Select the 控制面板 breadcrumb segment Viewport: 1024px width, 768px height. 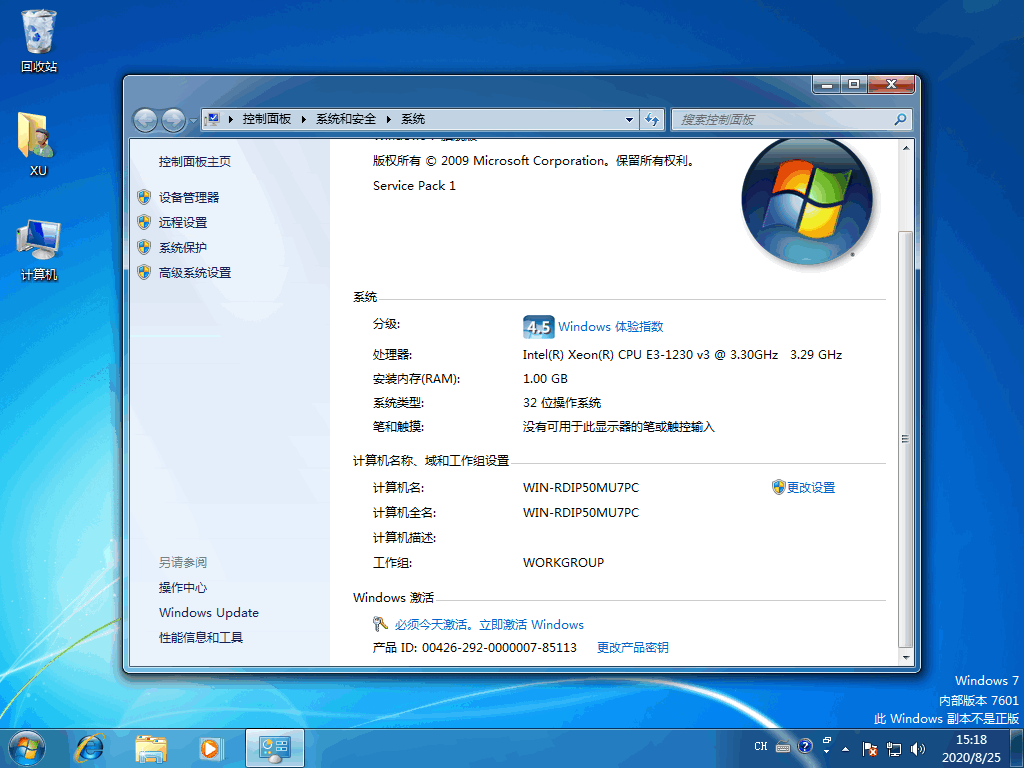click(x=266, y=119)
